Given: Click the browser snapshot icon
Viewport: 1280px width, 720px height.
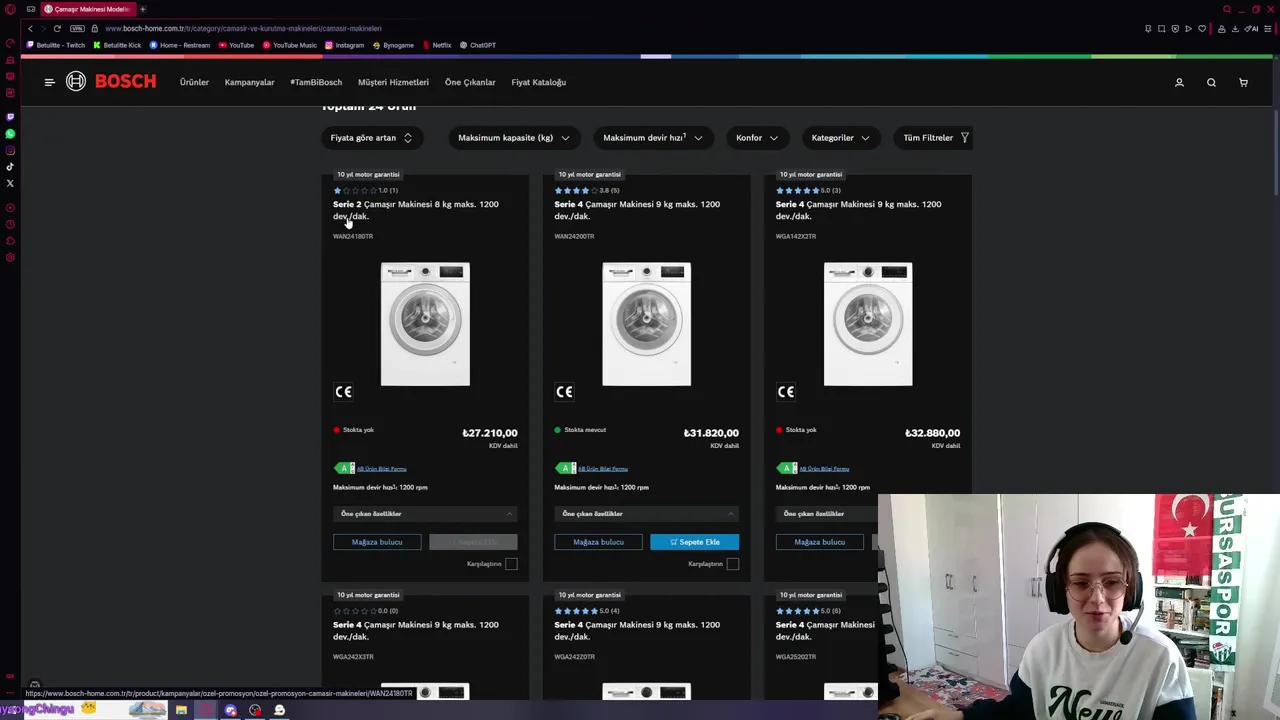Looking at the screenshot, I should click(1161, 28).
